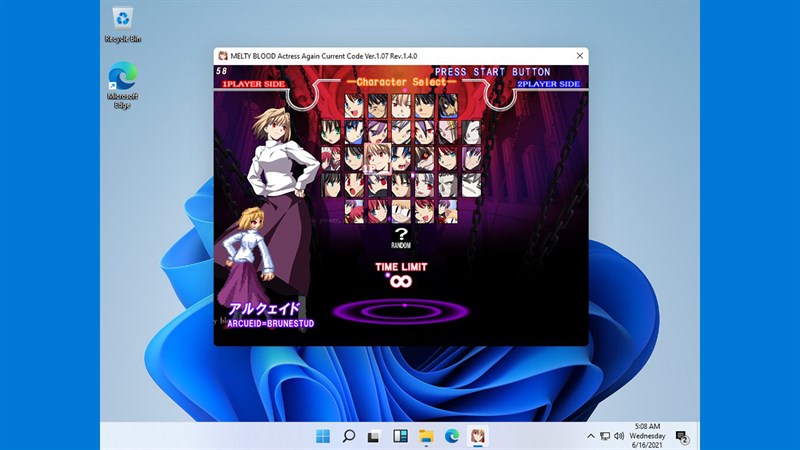
Task: Select the green-eyed dark-haired girl portrait
Action: 331,132
